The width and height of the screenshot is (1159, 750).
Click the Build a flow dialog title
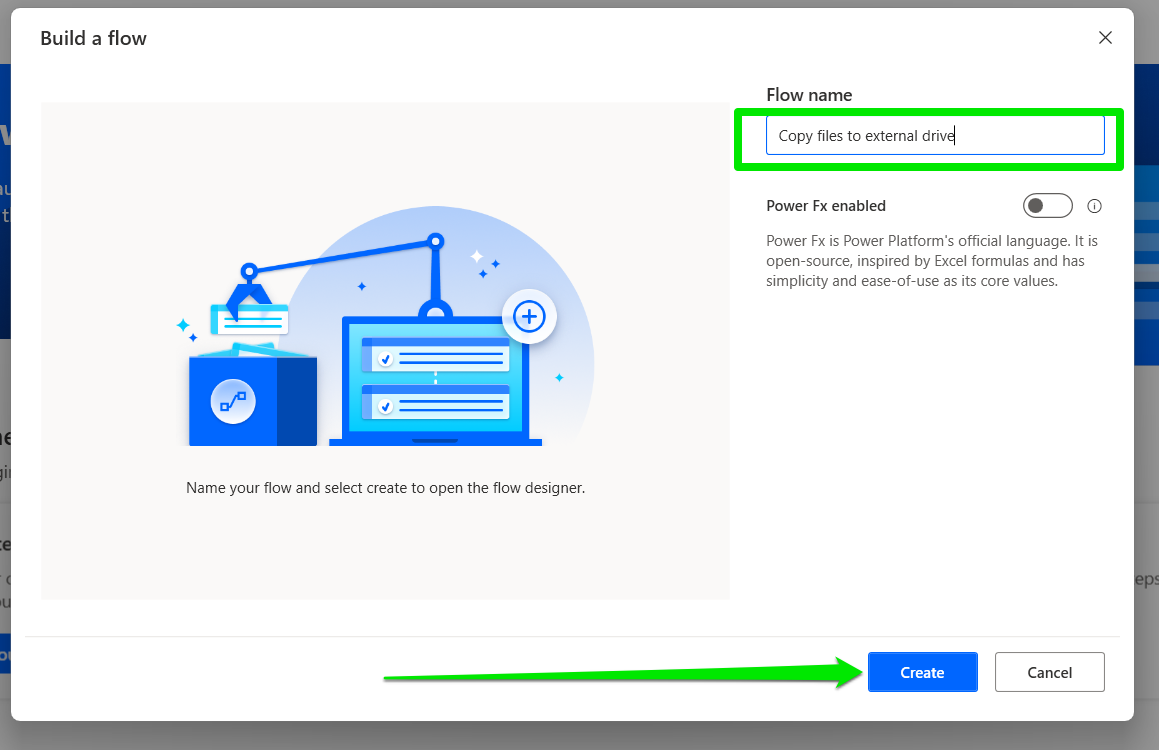93,39
